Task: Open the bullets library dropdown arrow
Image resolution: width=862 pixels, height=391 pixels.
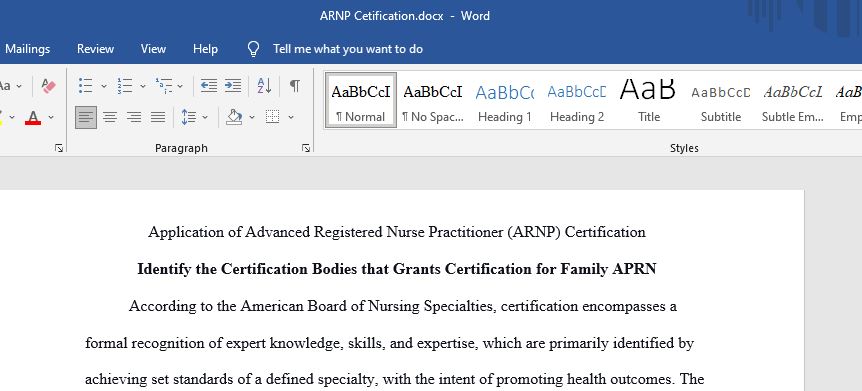Action: click(103, 86)
